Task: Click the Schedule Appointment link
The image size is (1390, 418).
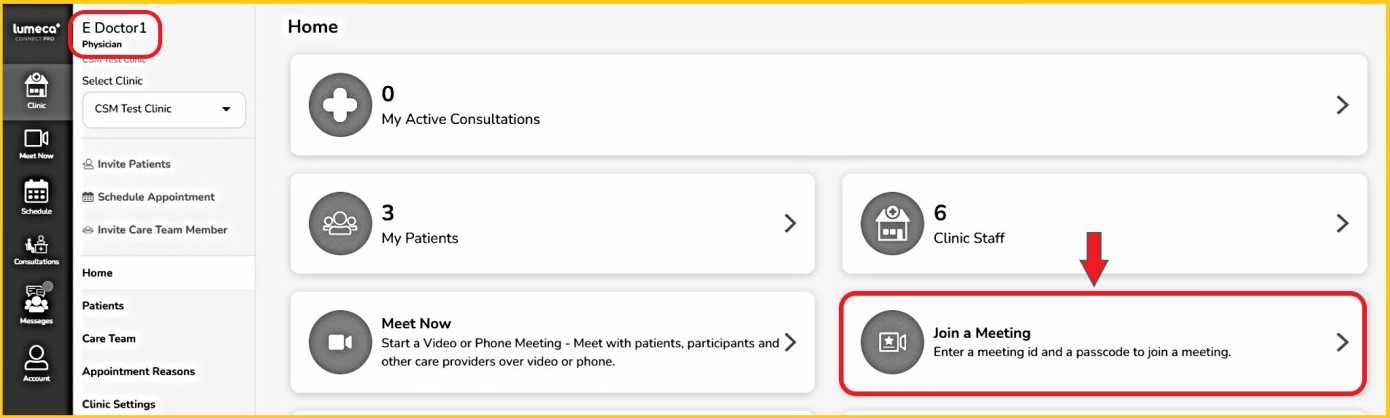Action: click(155, 197)
